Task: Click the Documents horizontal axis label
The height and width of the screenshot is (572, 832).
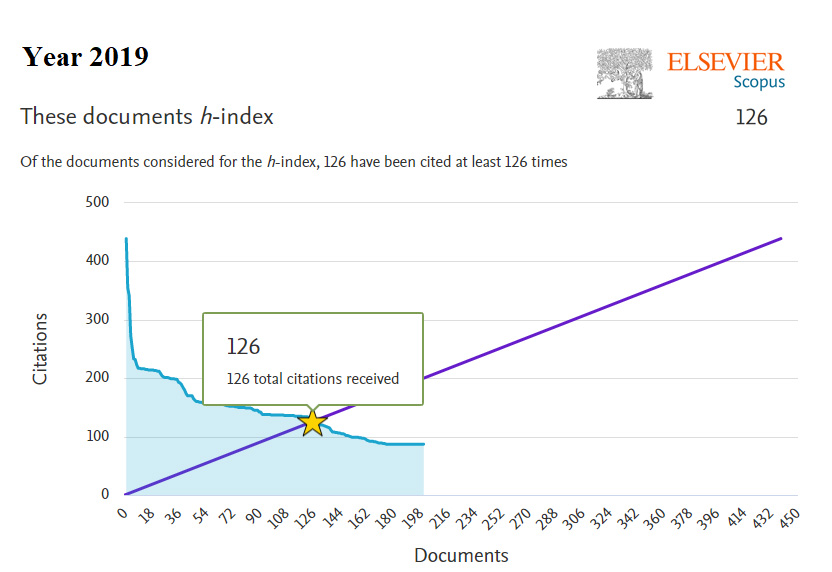Action: 461,556
